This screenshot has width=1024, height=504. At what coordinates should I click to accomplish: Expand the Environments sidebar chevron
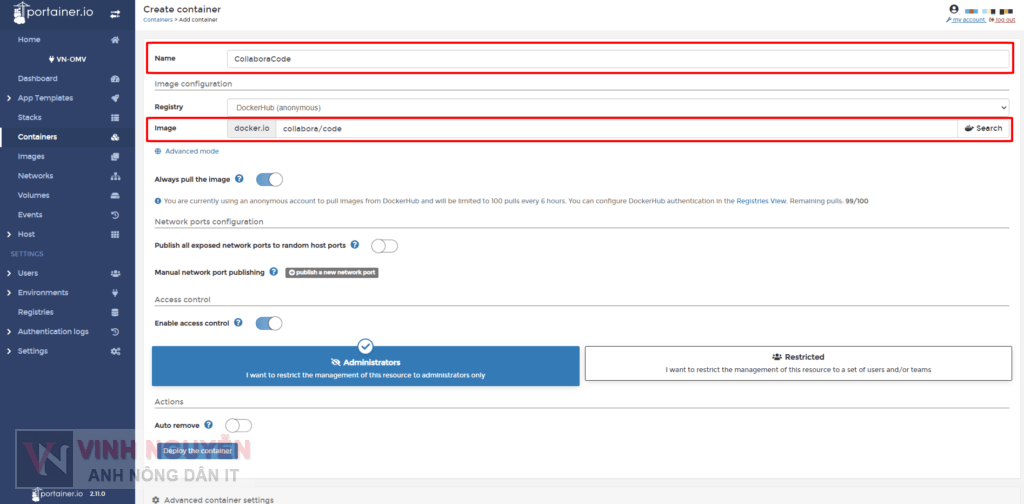[x=8, y=292]
